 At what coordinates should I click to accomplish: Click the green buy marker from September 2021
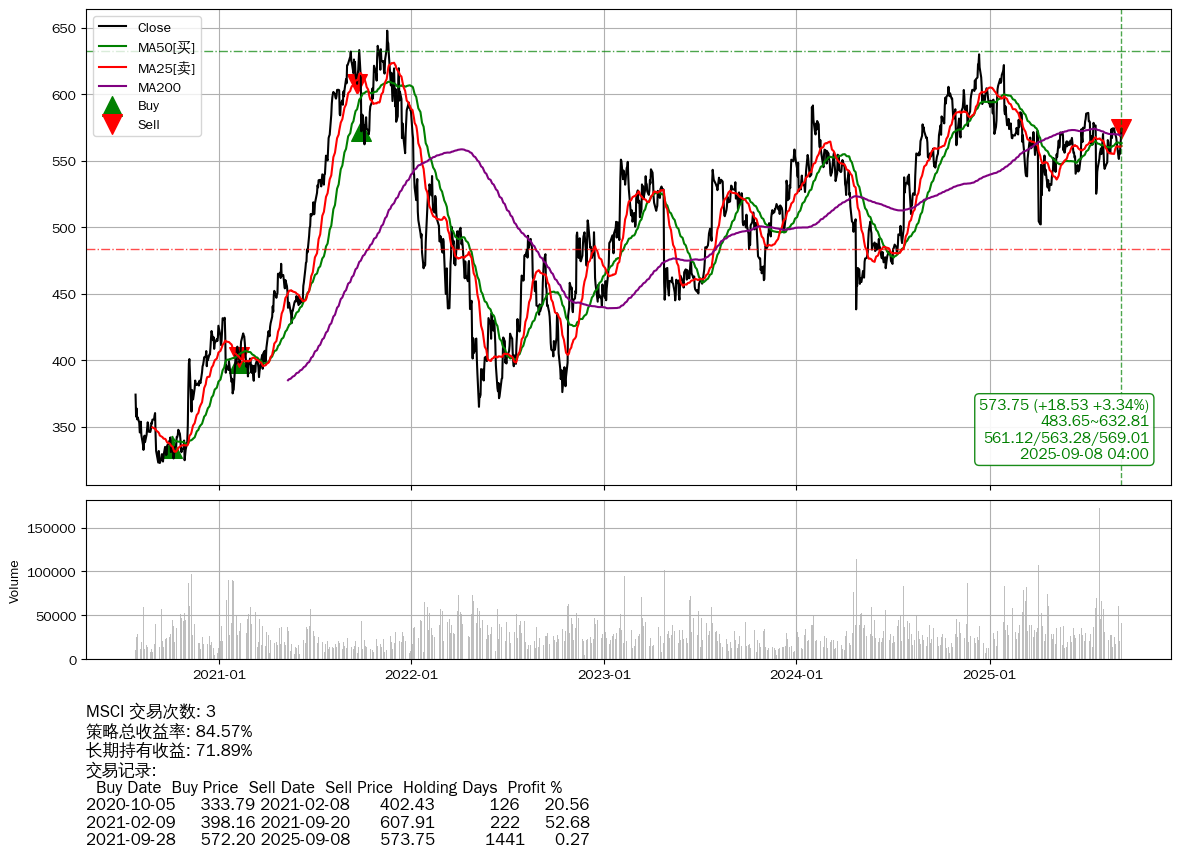click(x=361, y=133)
